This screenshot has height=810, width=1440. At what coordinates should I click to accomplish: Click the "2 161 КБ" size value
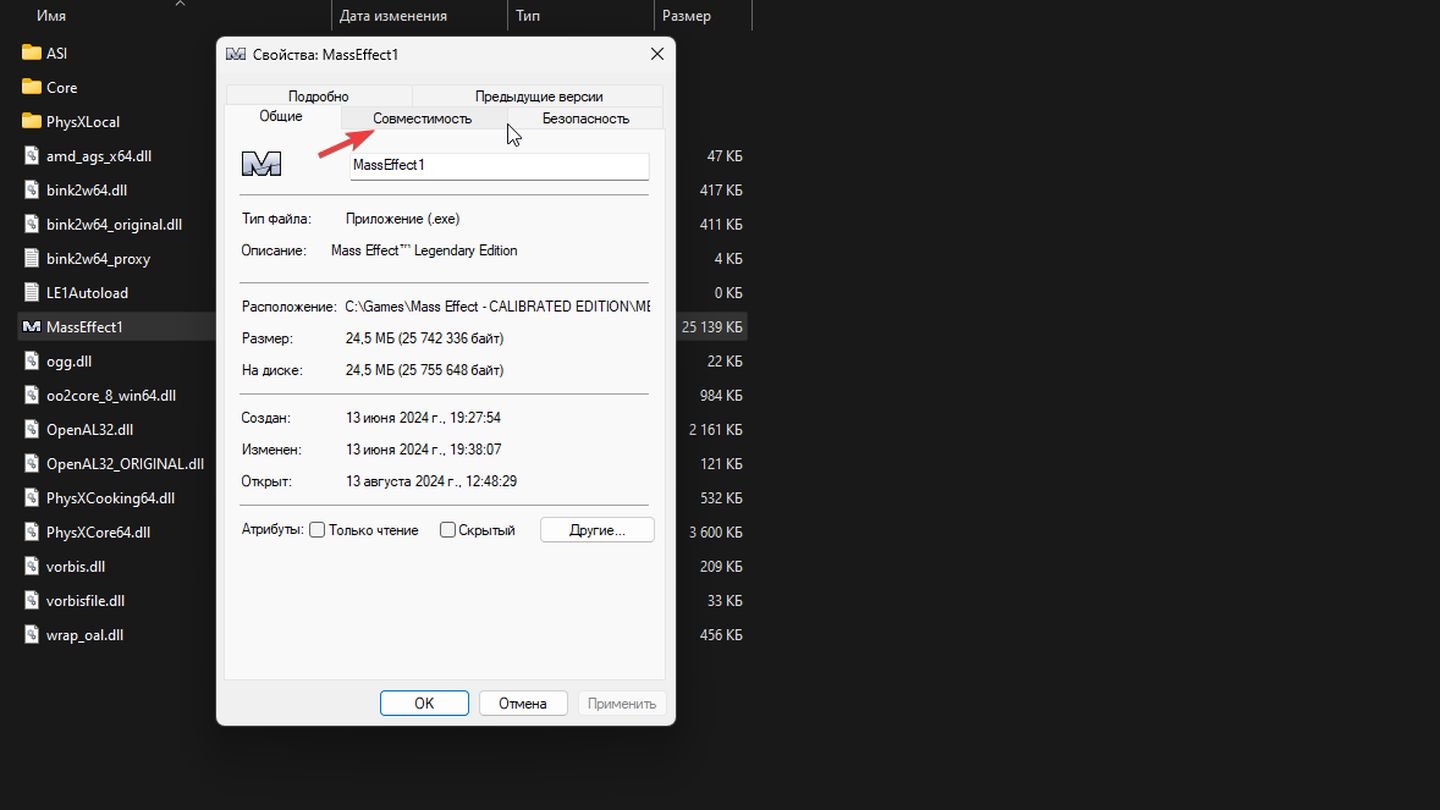pos(716,429)
